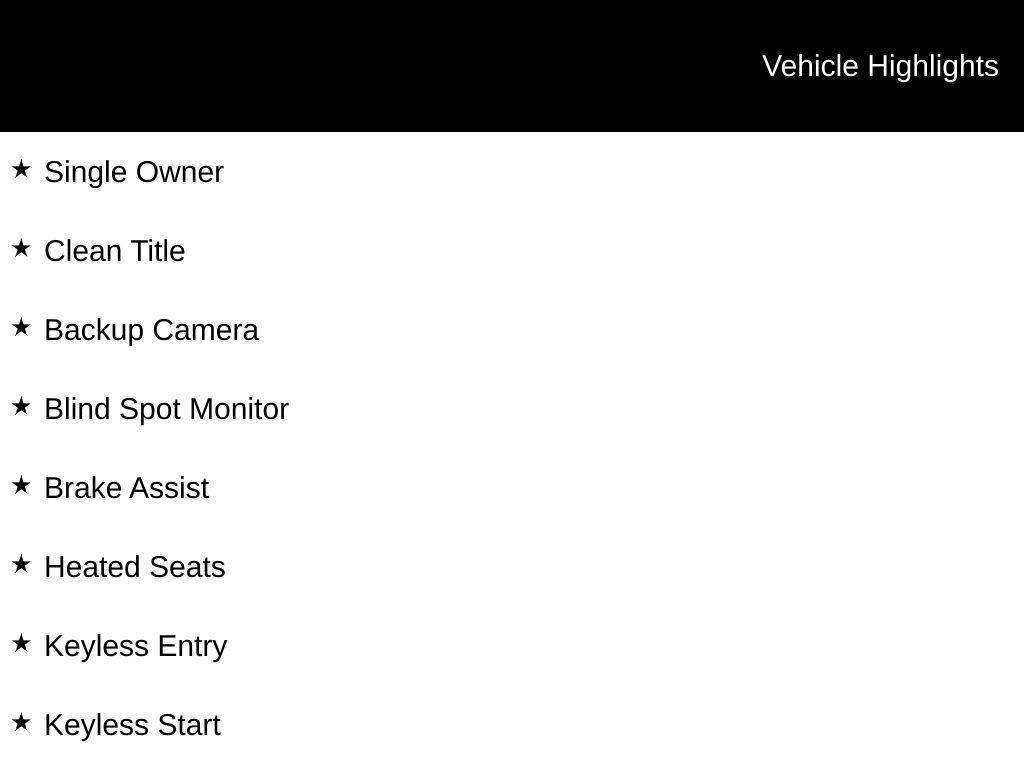Select the Keyless Entry text
Viewport: 1024px width, 768px height.
[x=136, y=646]
